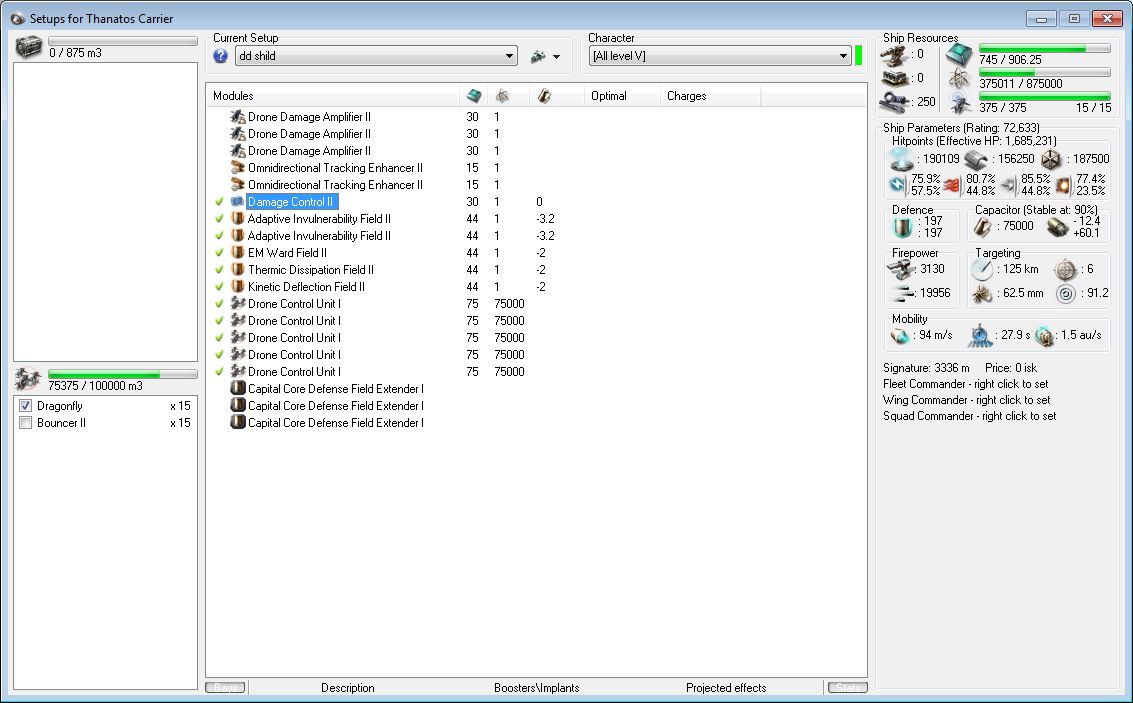The width and height of the screenshot is (1133, 703).
Task: Click the structure hitpoints icon showing 187500
Action: click(1051, 159)
